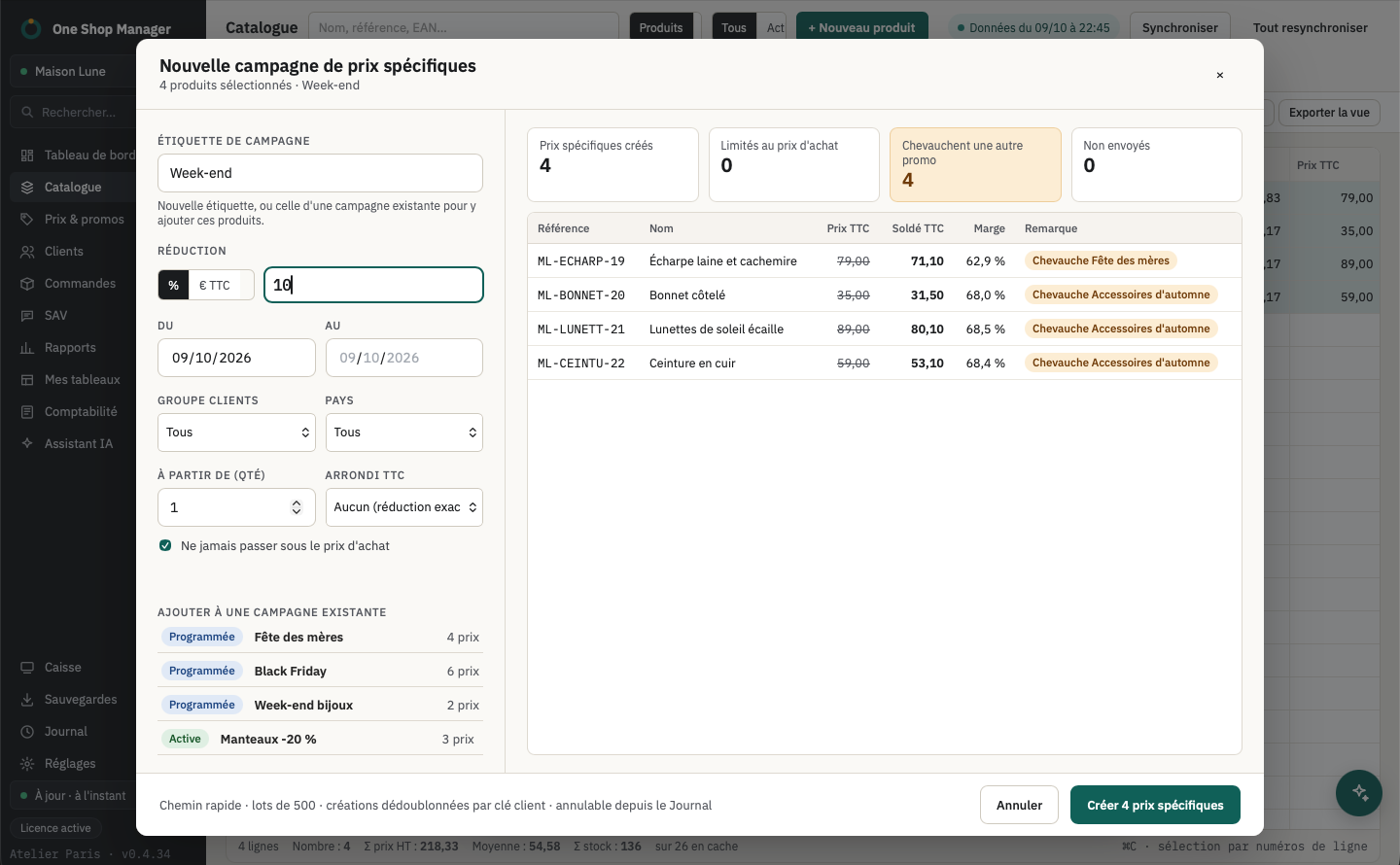Screen dimensions: 1400x865
Task: Click the Clients people icon in the sidebar
Action: [27, 252]
